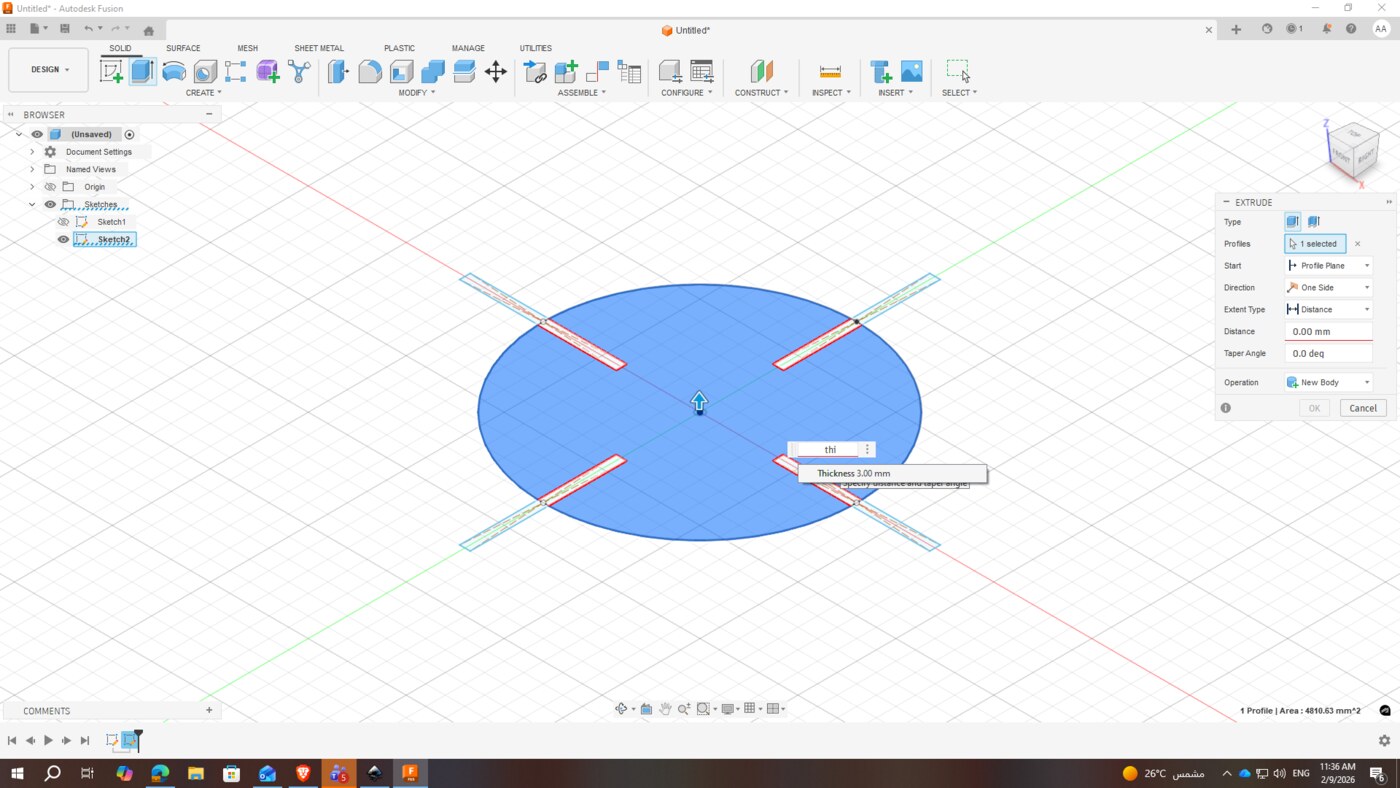The image size is (1400, 788).
Task: Select the Look At icon
Action: pyautogui.click(x=646, y=709)
